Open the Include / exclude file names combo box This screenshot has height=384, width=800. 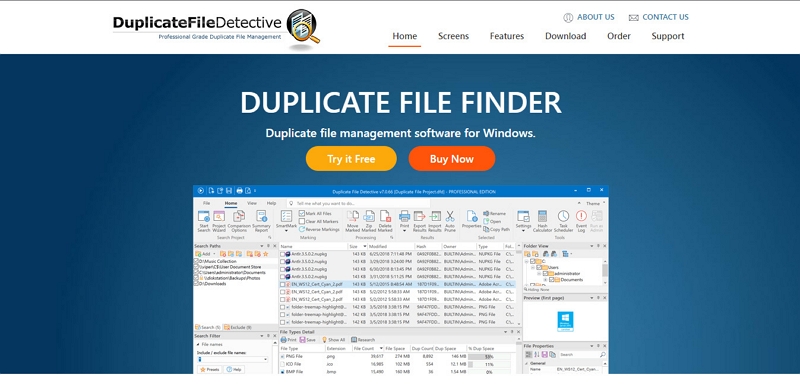(233, 360)
